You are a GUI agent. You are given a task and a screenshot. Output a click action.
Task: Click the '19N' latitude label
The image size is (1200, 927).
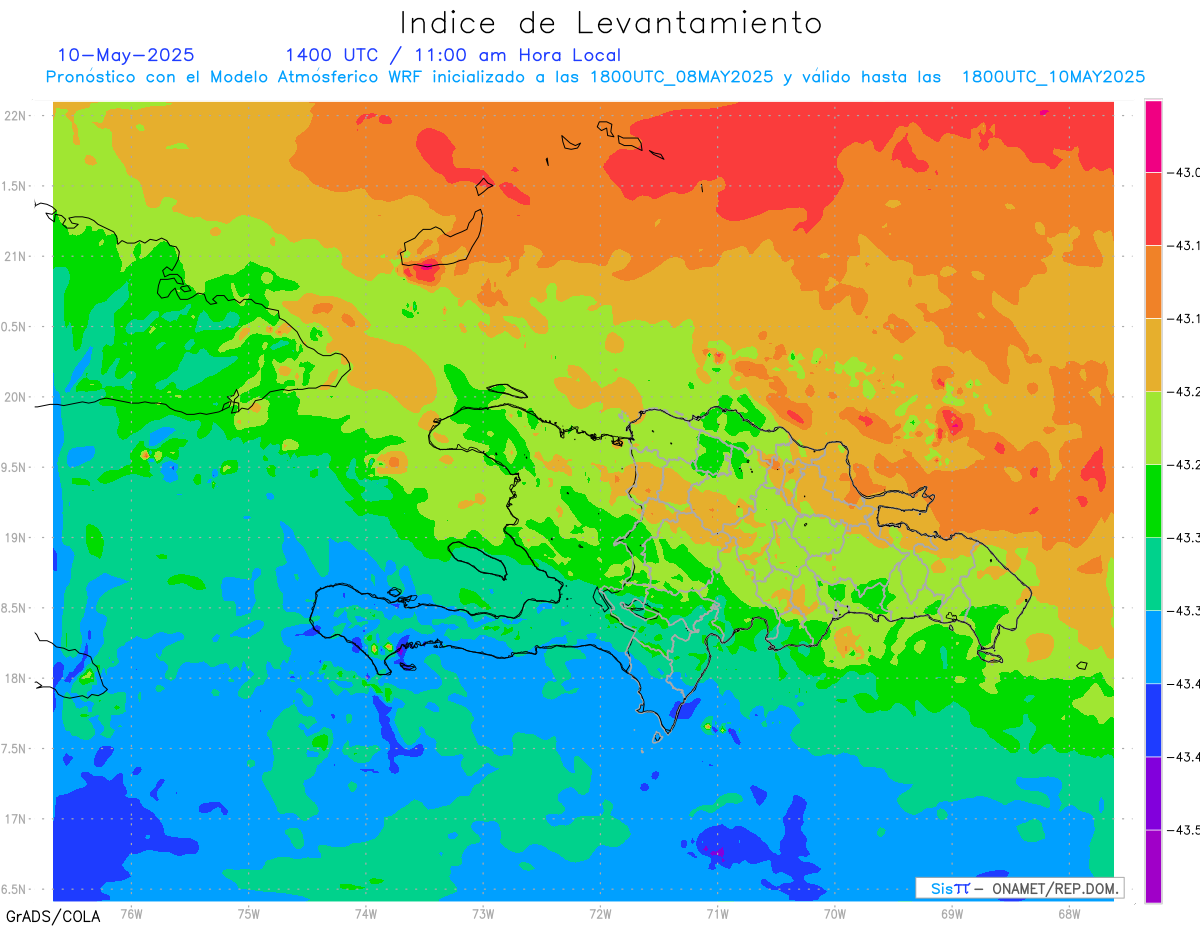coord(15,537)
